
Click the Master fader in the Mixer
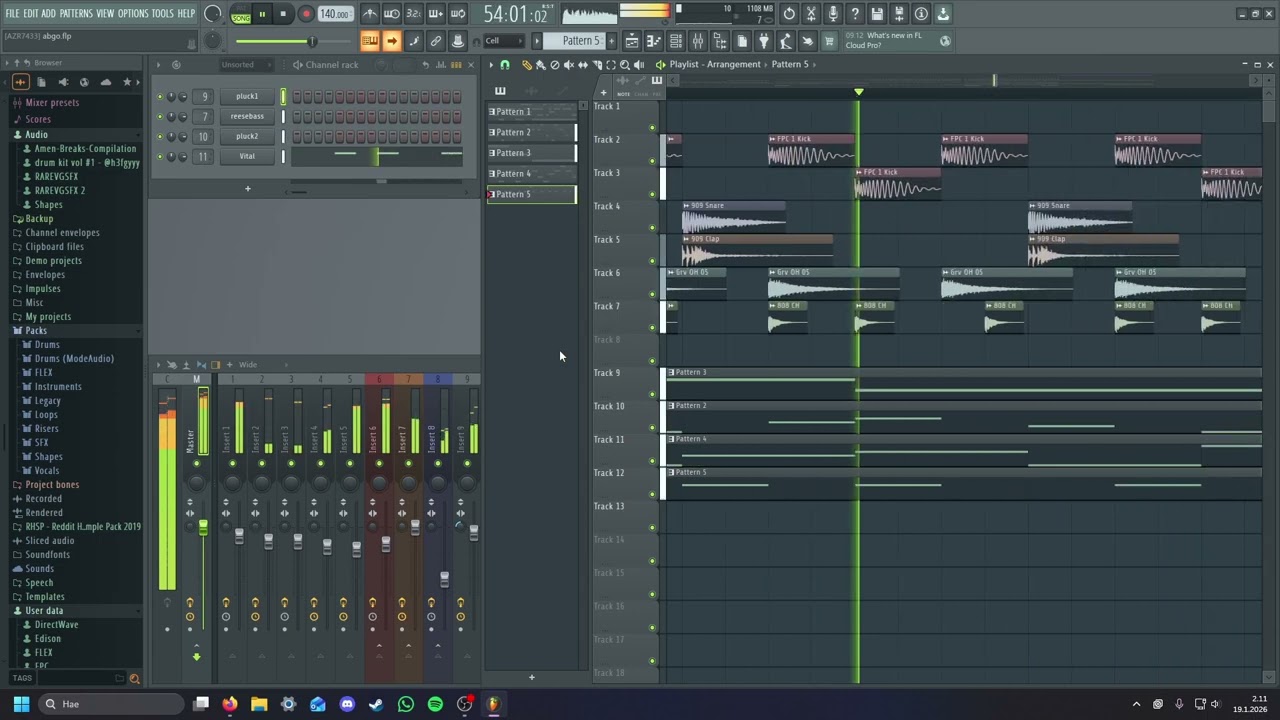[x=203, y=527]
